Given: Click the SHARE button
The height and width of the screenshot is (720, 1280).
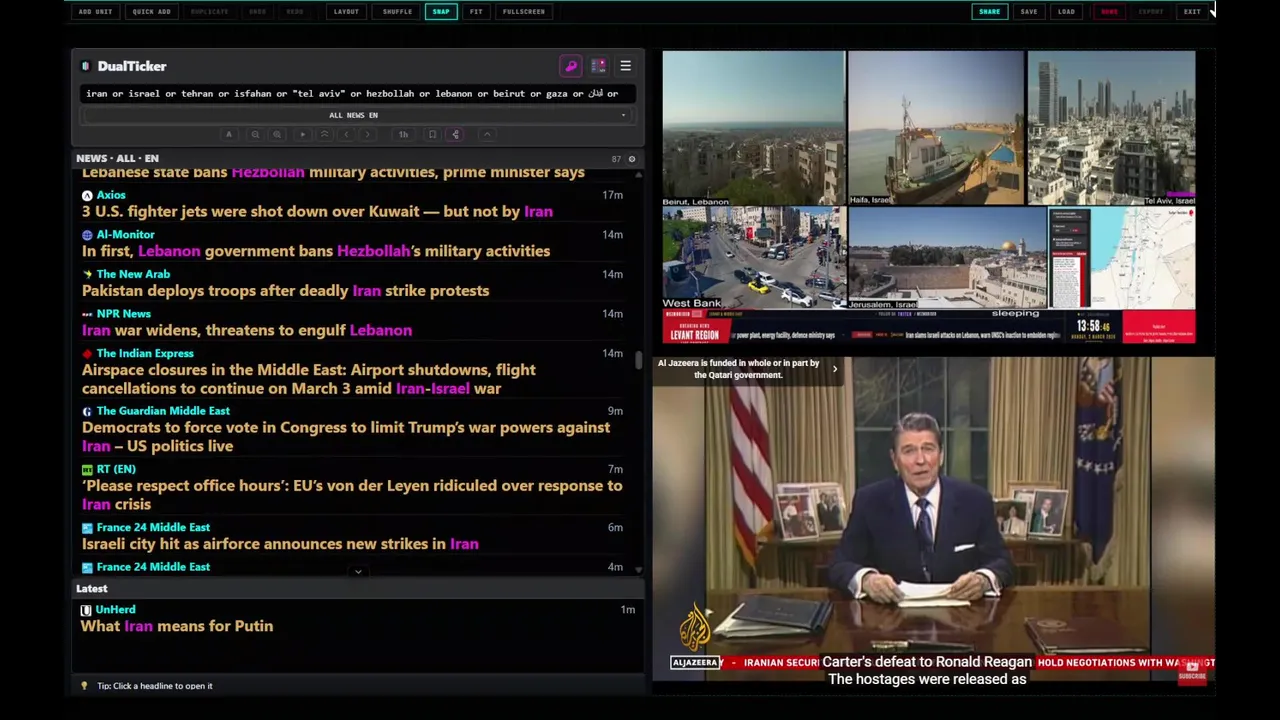Looking at the screenshot, I should click(x=989, y=11).
